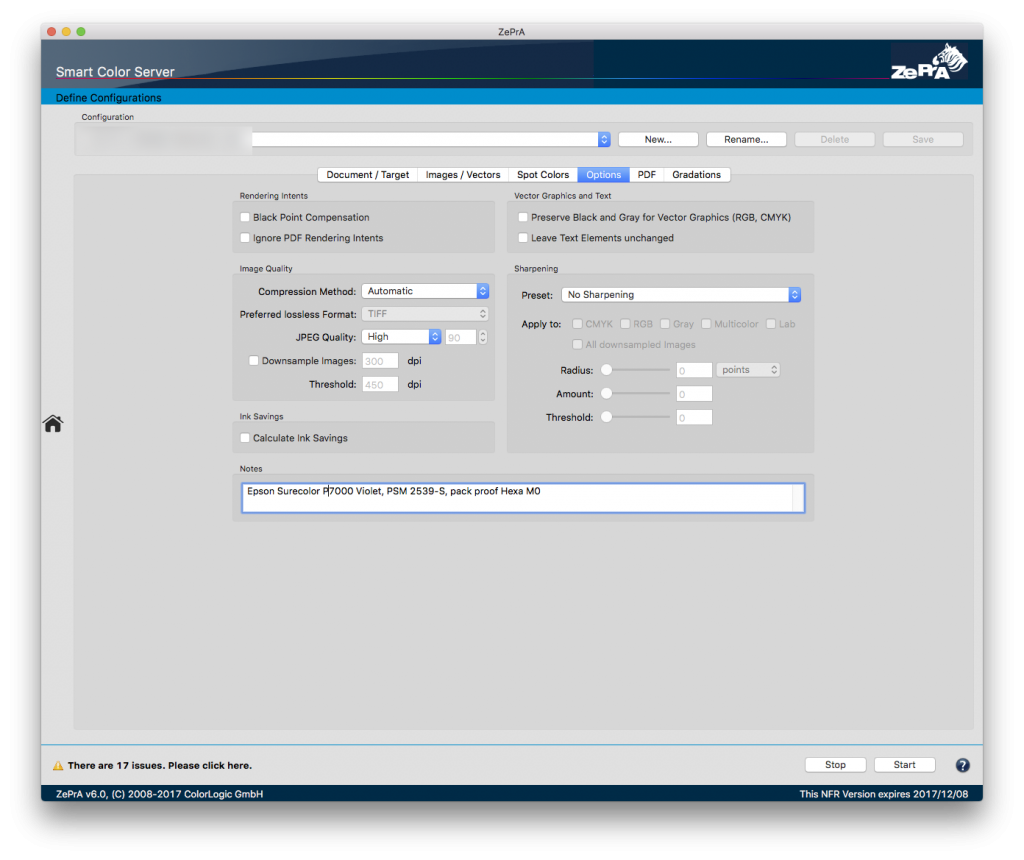The height and width of the screenshot is (860, 1024).
Task: Click the Start button
Action: tap(904, 765)
